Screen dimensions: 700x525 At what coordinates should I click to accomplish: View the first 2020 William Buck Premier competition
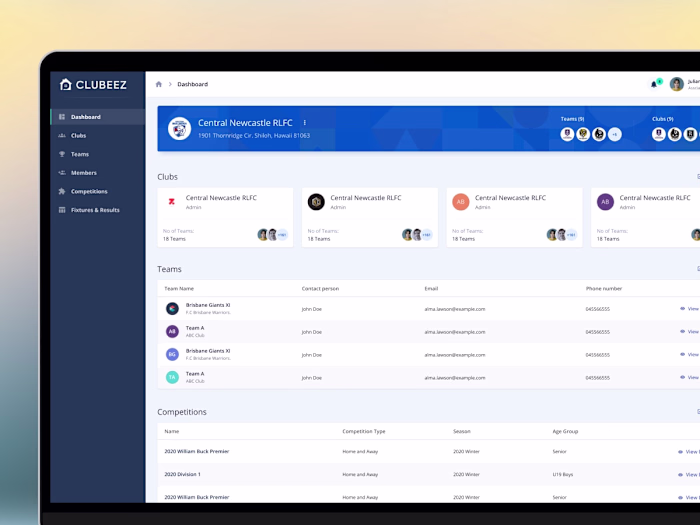688,452
